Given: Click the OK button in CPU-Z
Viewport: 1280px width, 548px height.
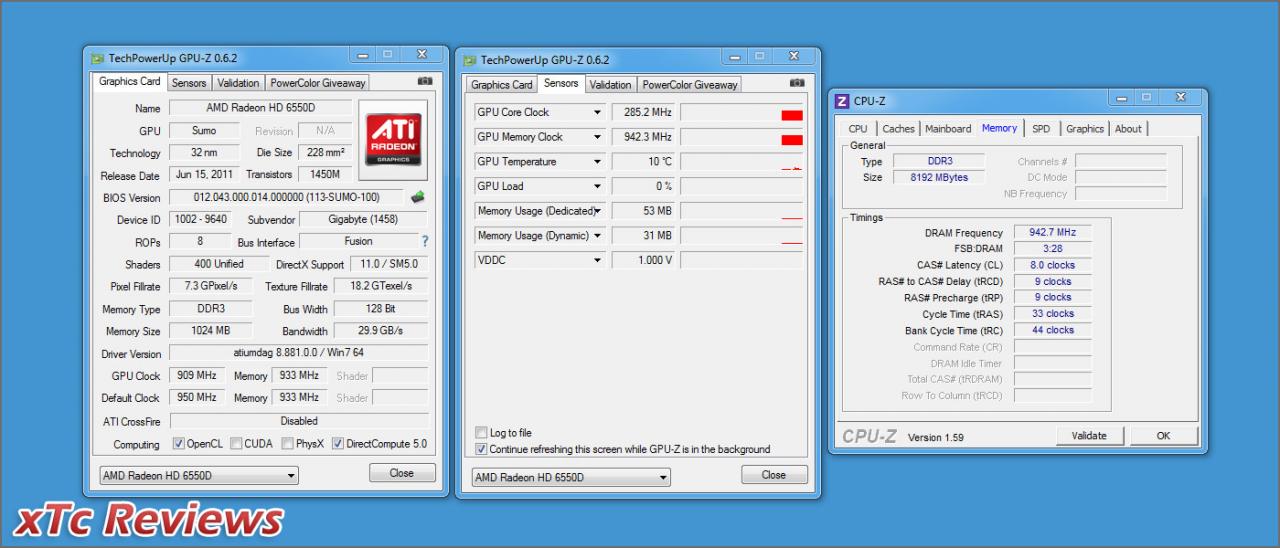Looking at the screenshot, I should coord(1164,435).
